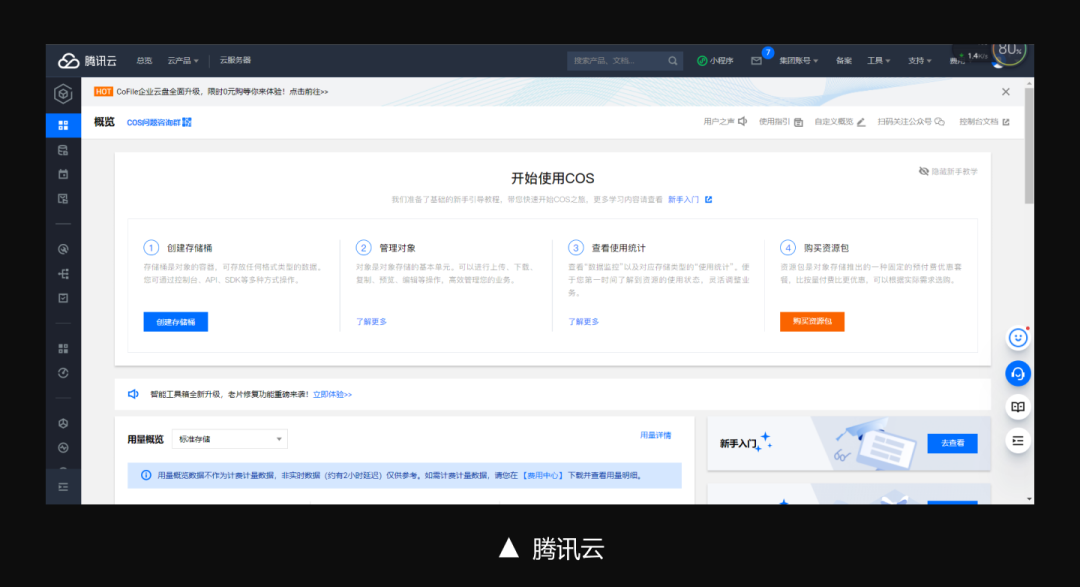Click 了解更多 under 管理对象
Screen dimensions: 1080x587
tap(371, 322)
